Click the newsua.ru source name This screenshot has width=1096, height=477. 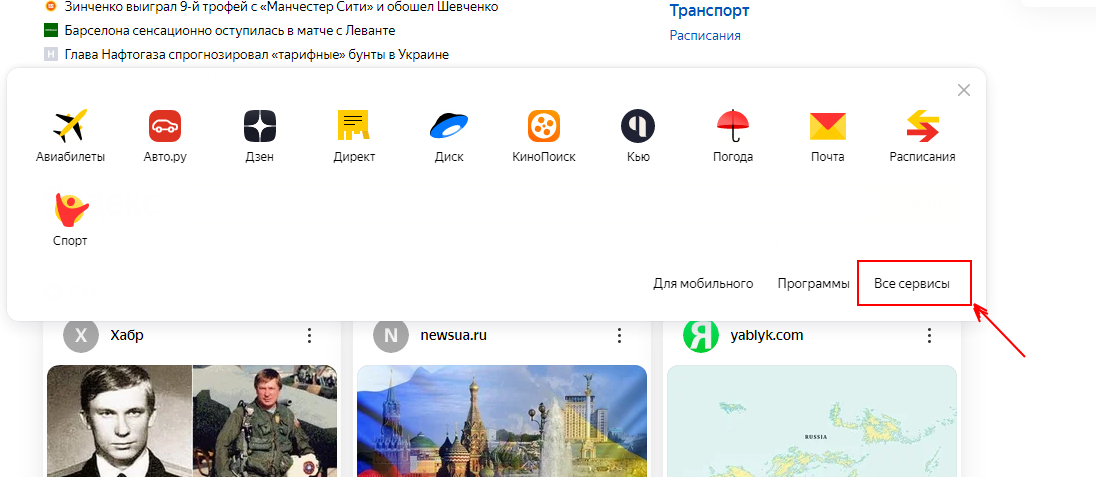point(453,336)
